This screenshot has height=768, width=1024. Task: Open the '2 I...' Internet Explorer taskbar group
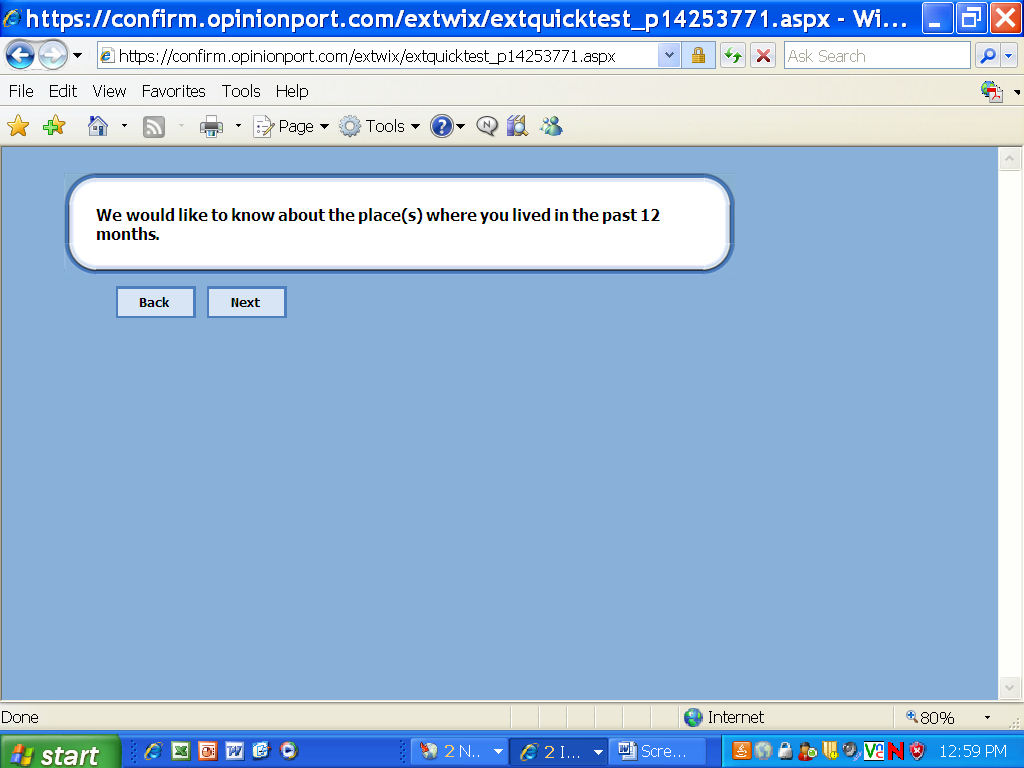tap(560, 751)
